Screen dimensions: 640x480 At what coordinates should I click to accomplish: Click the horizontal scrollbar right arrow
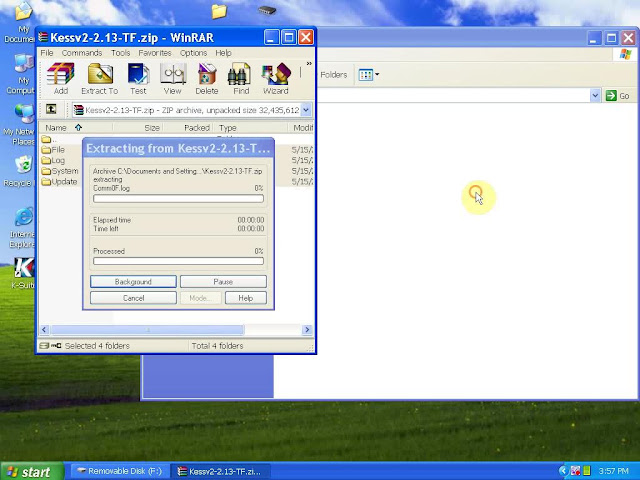307,330
